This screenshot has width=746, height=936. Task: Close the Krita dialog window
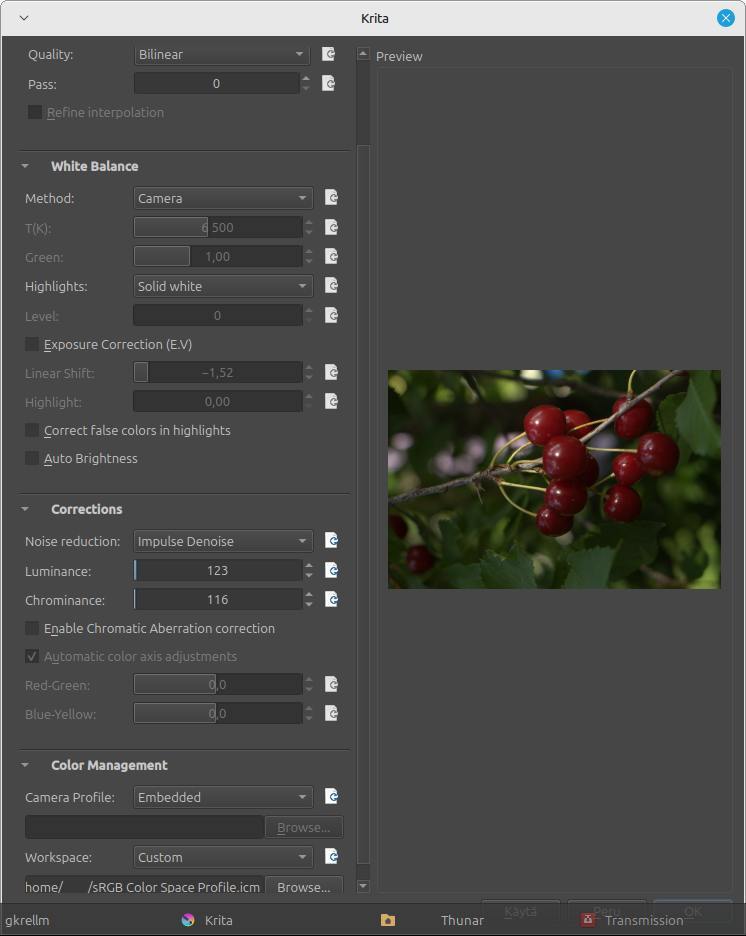coord(726,18)
